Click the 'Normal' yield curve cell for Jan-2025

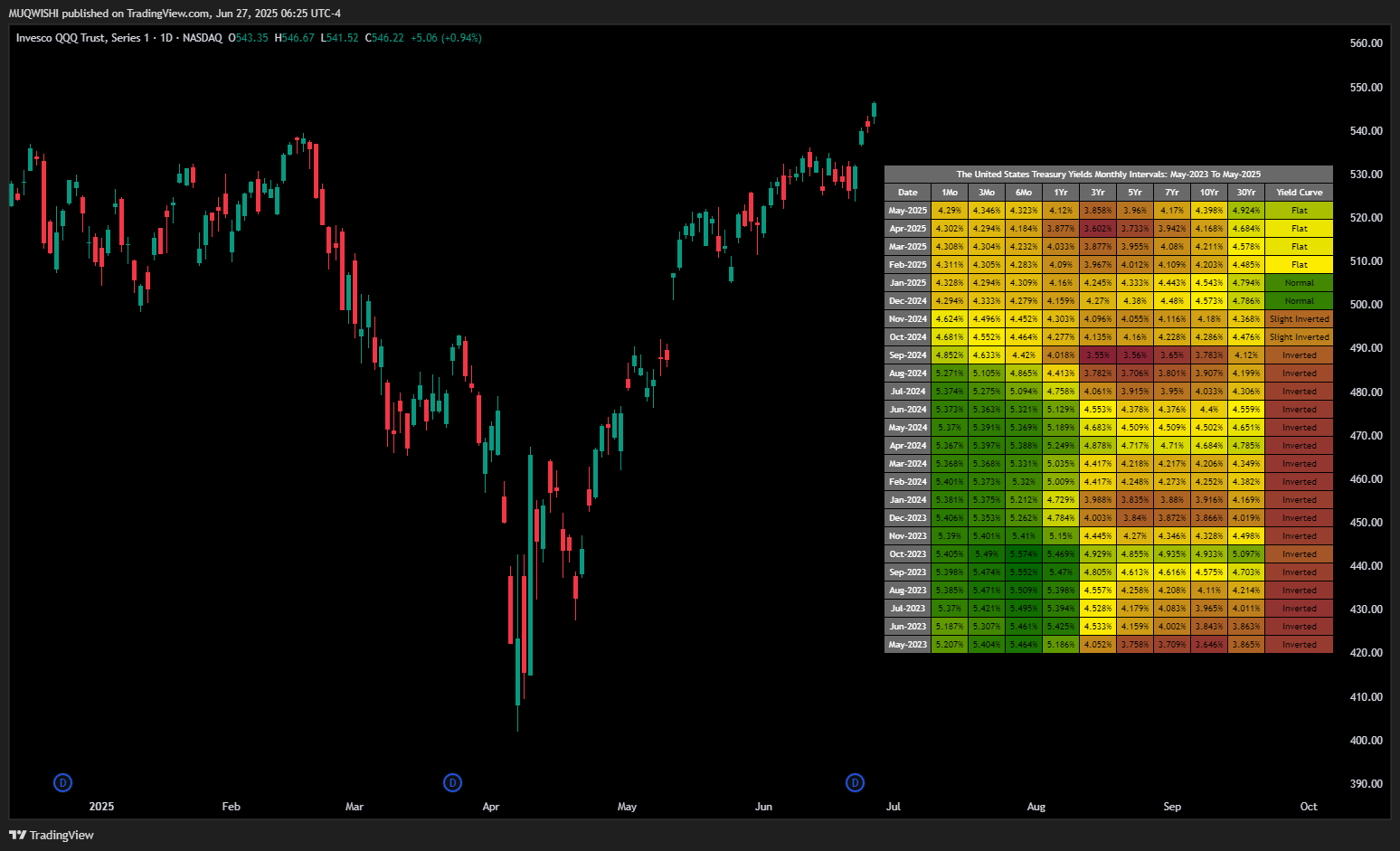[1300, 283]
